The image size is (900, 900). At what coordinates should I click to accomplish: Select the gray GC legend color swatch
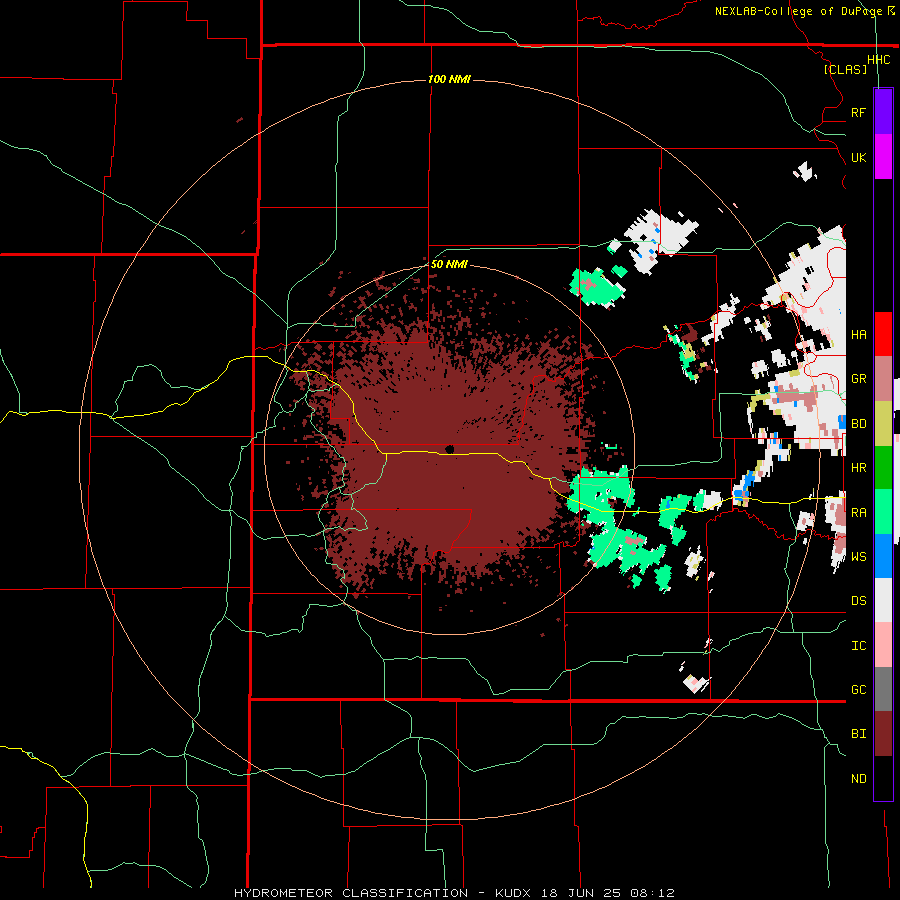coord(883,689)
